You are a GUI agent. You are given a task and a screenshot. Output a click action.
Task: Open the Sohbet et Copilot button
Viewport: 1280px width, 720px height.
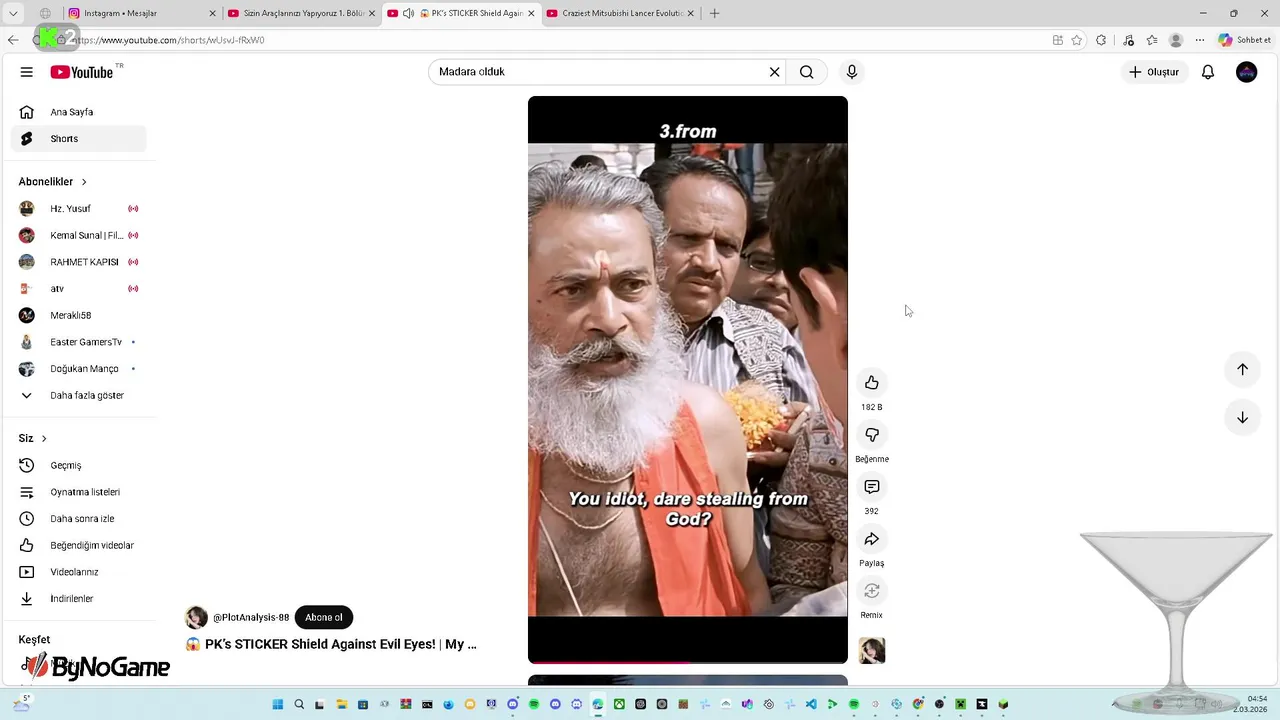pos(1245,40)
